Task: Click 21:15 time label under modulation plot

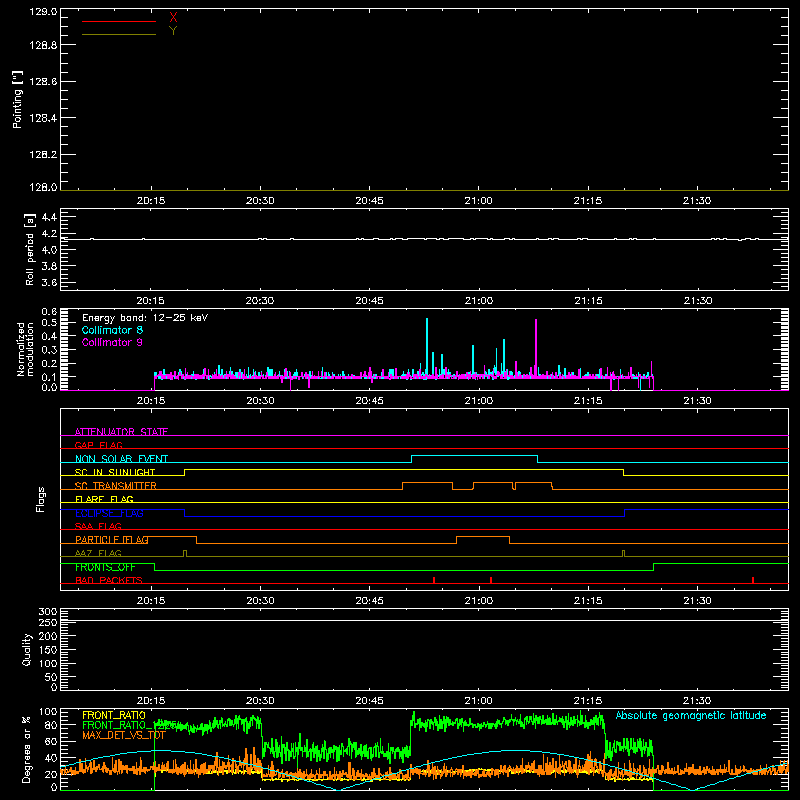Action: 588,401
